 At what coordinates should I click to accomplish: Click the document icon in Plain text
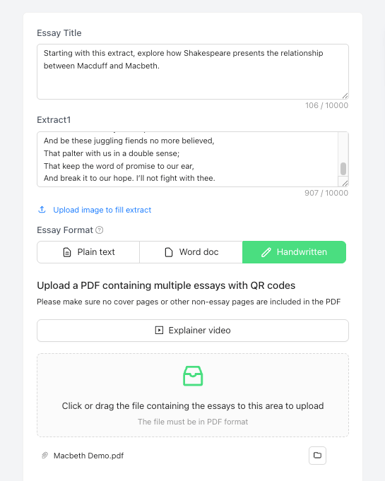point(67,252)
